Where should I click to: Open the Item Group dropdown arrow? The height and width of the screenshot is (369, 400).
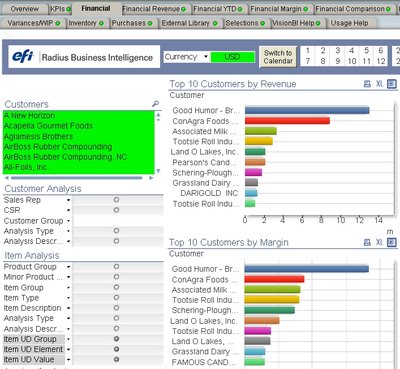(68, 287)
